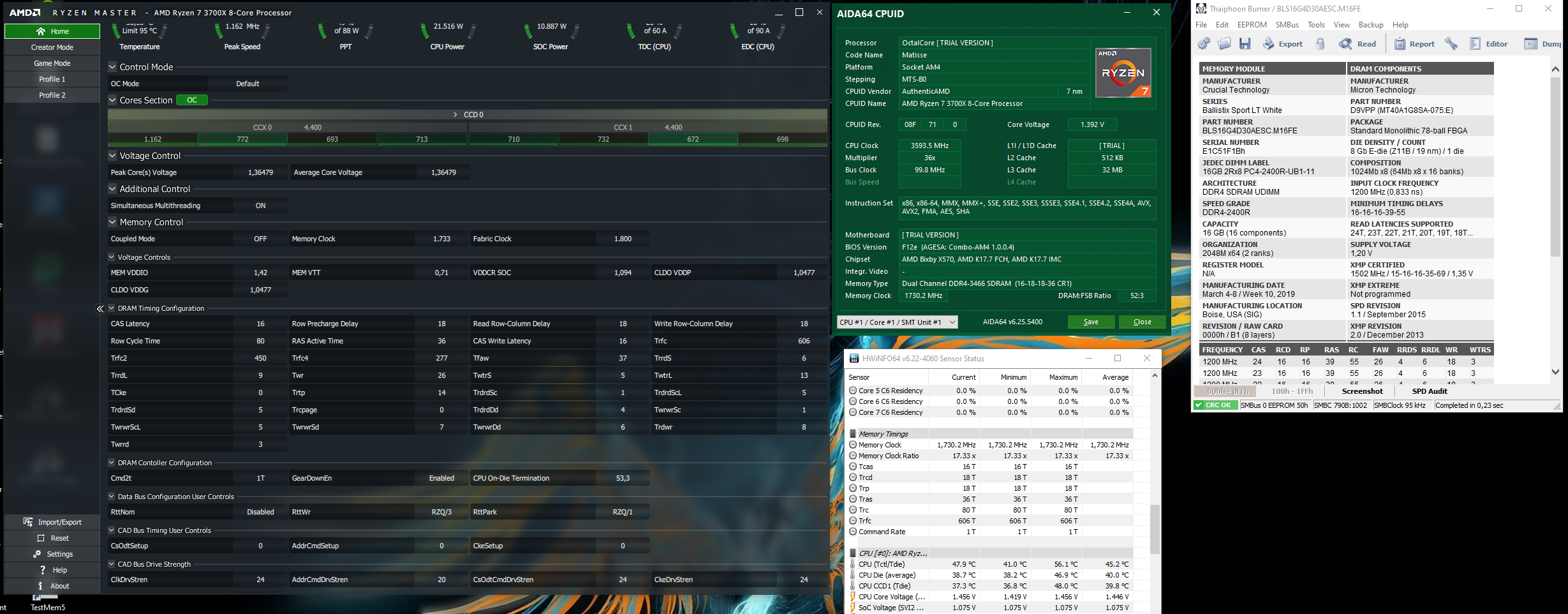1568x614 pixels.
Task: Collapse the Additional Control section
Action: coord(112,188)
